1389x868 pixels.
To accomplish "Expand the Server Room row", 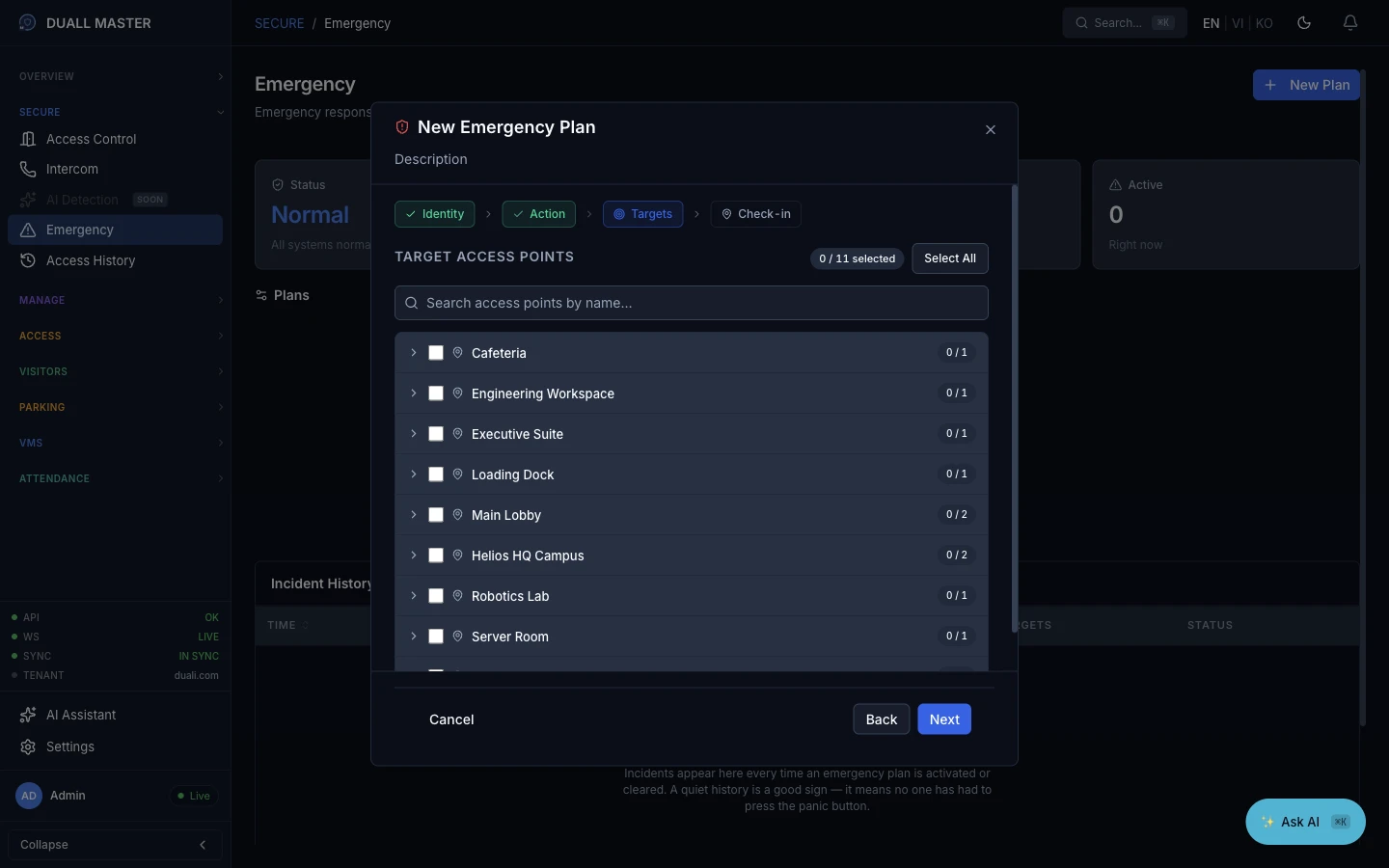I will 414,637.
